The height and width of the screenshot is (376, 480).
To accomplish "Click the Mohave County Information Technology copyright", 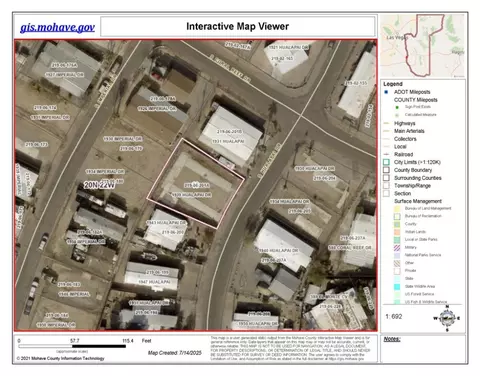I will point(60,359).
